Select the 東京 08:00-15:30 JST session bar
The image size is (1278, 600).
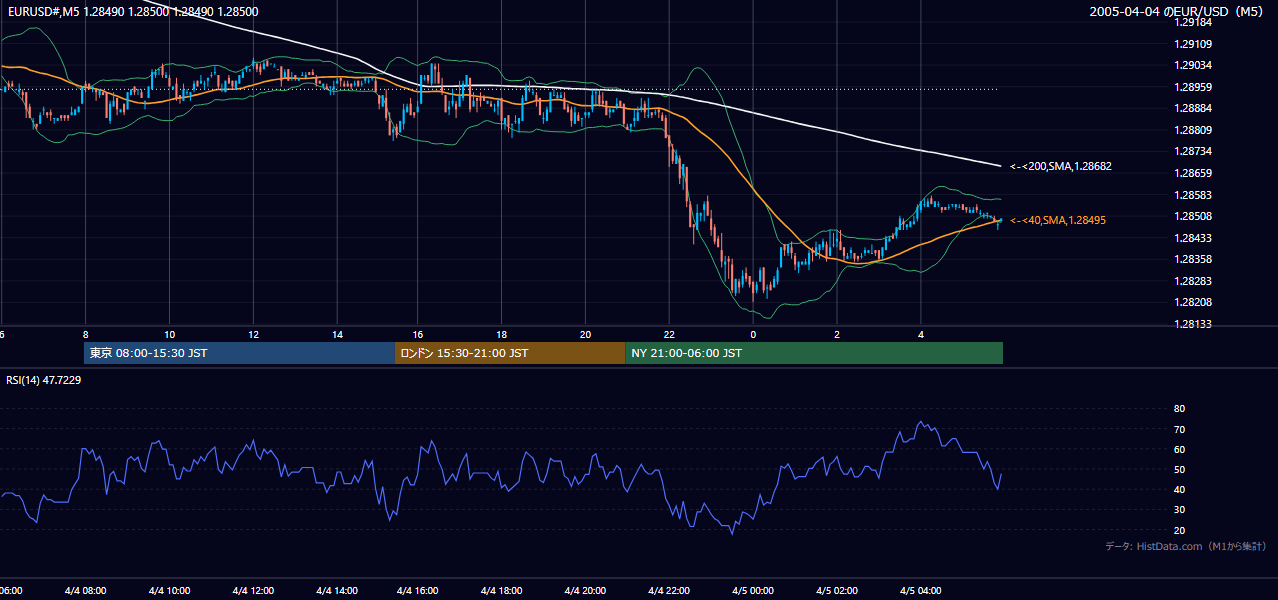coord(240,353)
